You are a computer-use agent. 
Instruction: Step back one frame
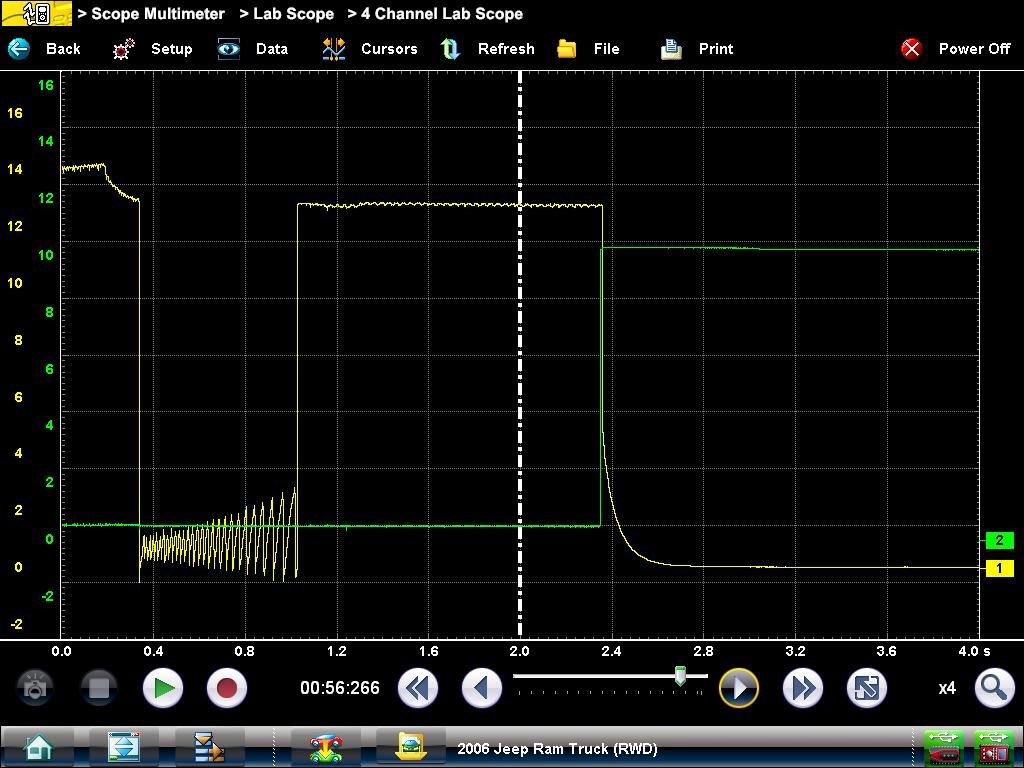[481, 688]
